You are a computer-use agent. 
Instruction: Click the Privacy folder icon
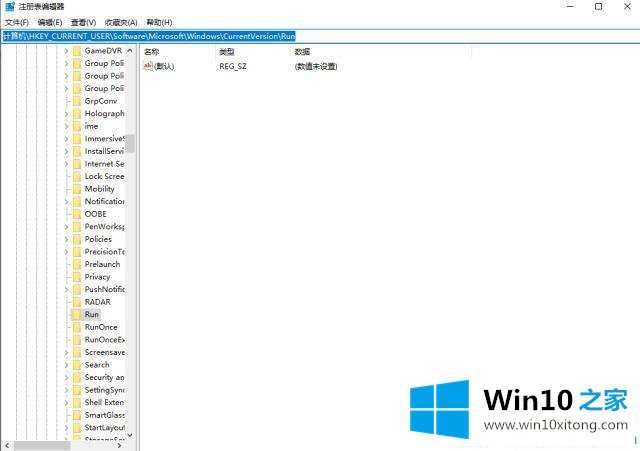click(x=77, y=277)
